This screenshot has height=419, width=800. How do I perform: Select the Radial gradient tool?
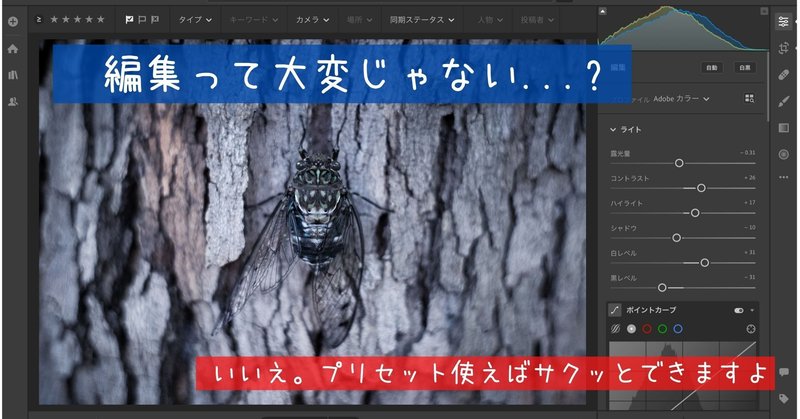(x=784, y=154)
